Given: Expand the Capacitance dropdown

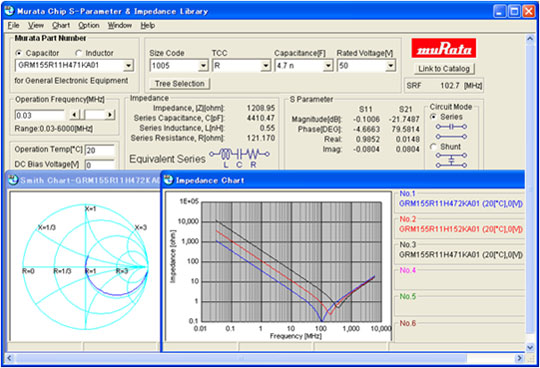Looking at the screenshot, I should pyautogui.click(x=328, y=65).
